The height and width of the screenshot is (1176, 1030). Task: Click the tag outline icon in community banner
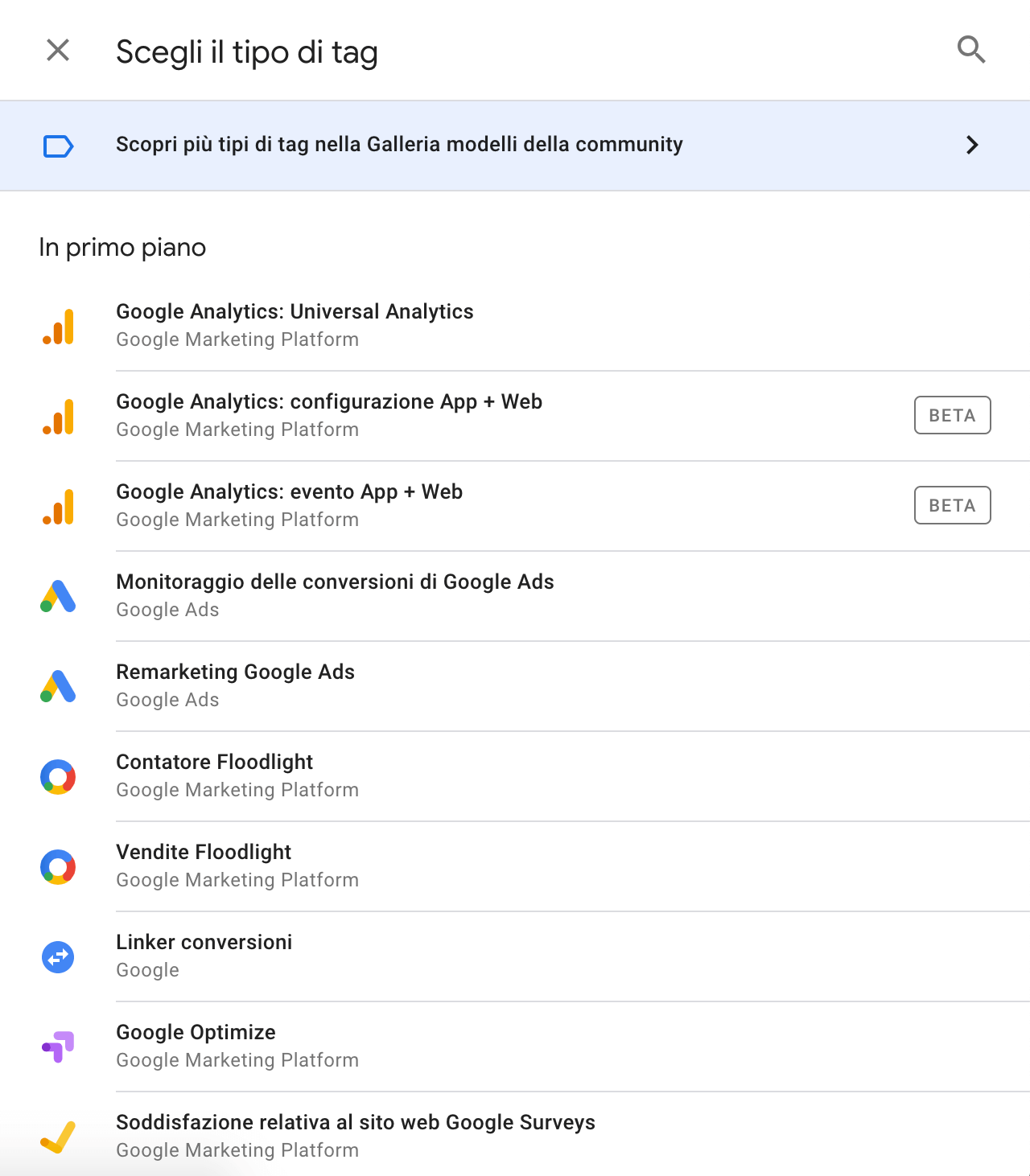pos(58,146)
